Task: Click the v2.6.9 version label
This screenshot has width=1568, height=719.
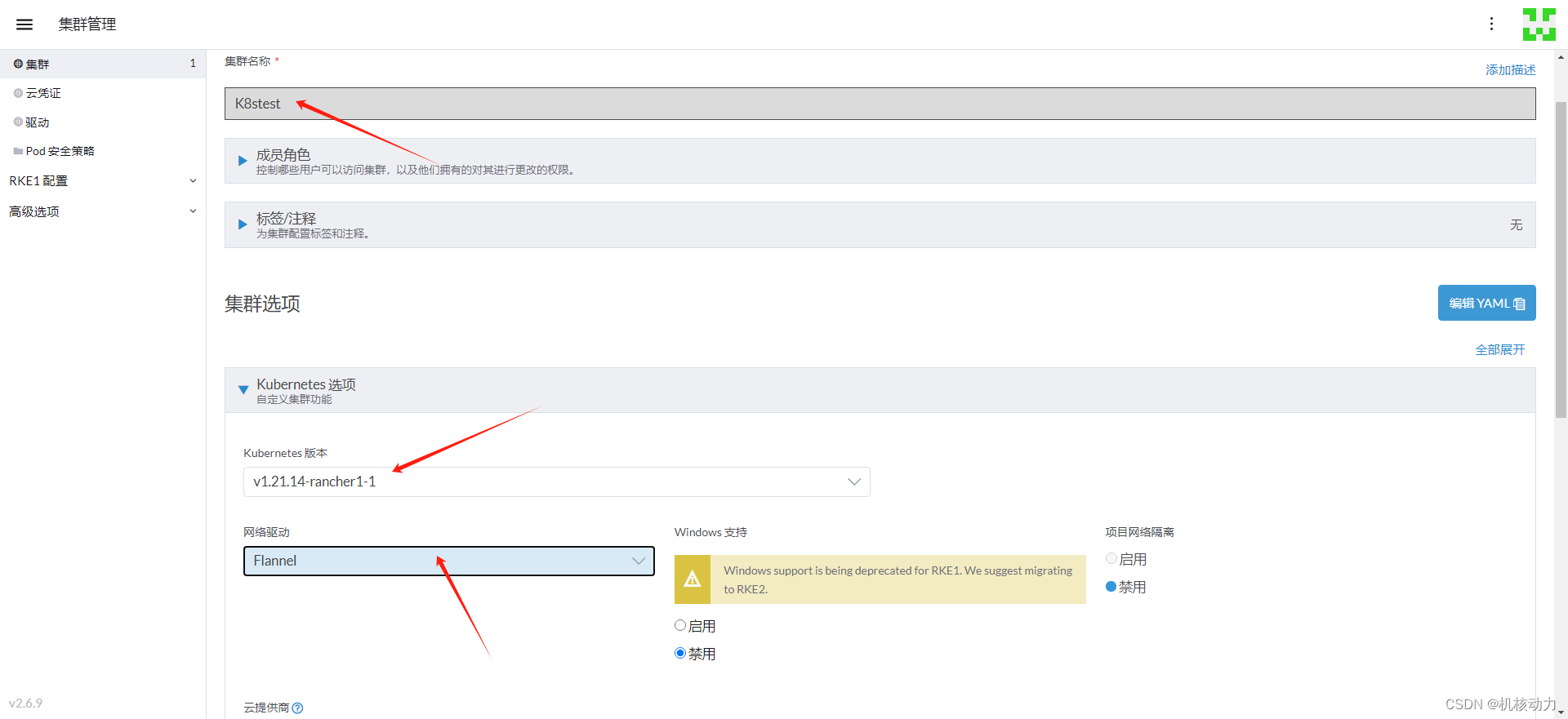Action: (25, 703)
